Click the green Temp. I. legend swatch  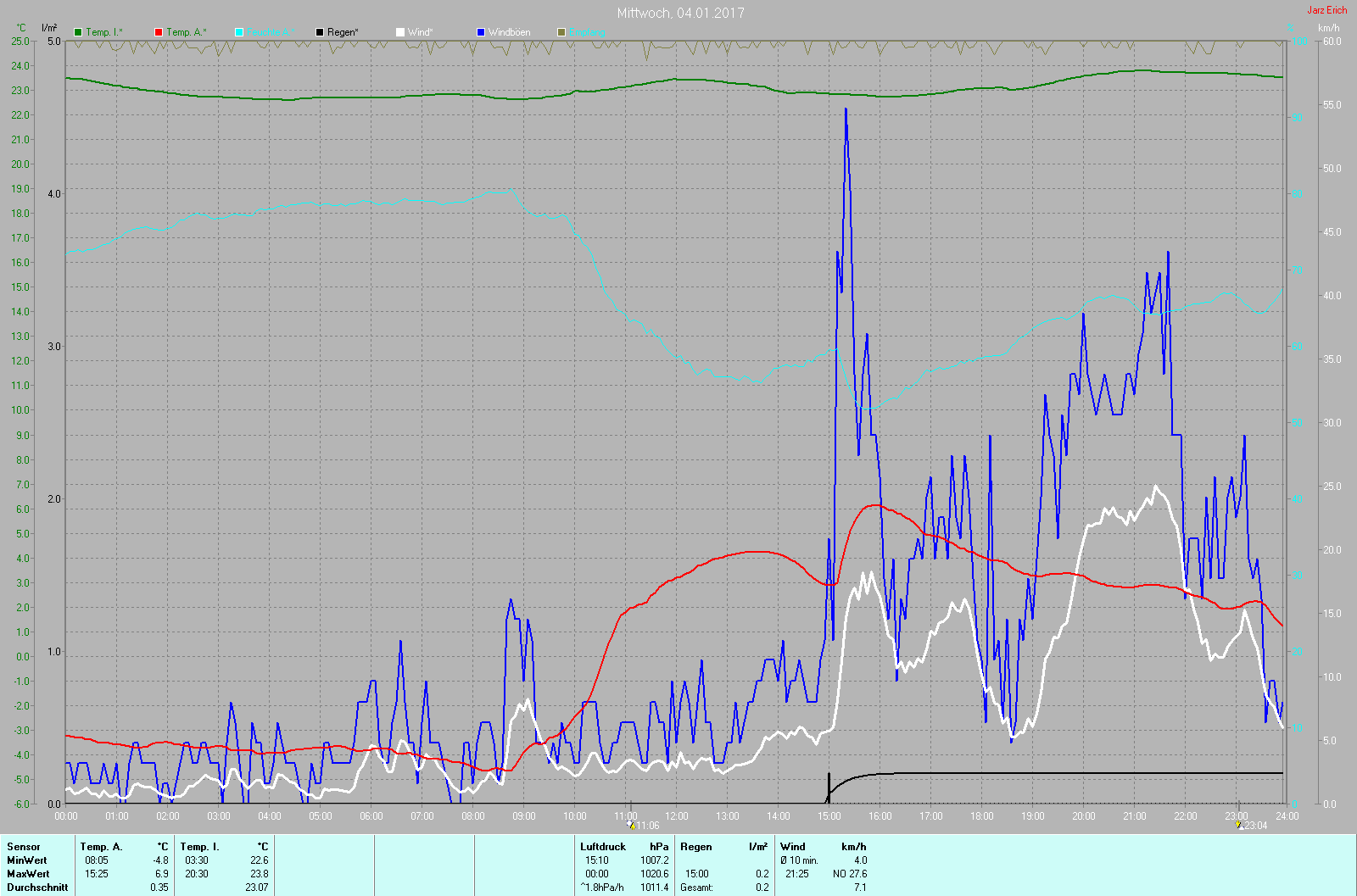click(x=78, y=32)
